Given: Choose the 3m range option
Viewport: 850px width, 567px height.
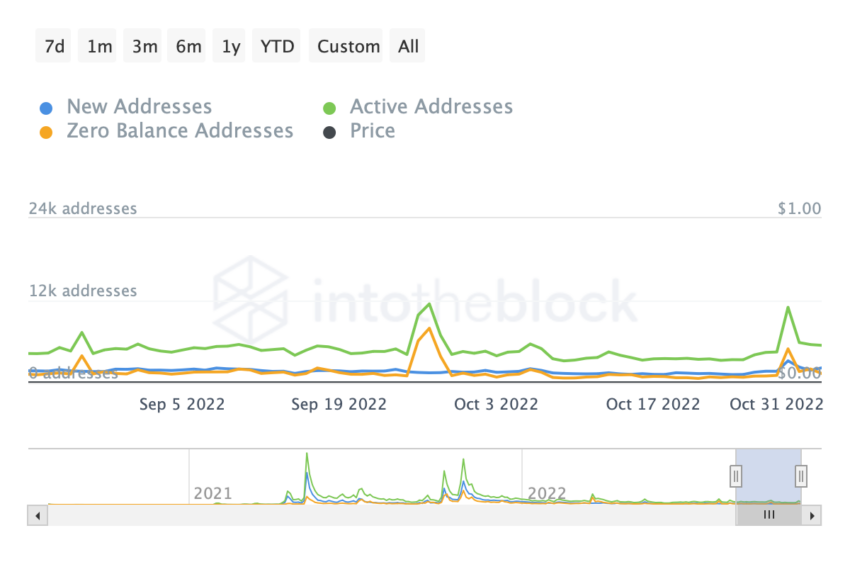Looking at the screenshot, I should tap(144, 46).
